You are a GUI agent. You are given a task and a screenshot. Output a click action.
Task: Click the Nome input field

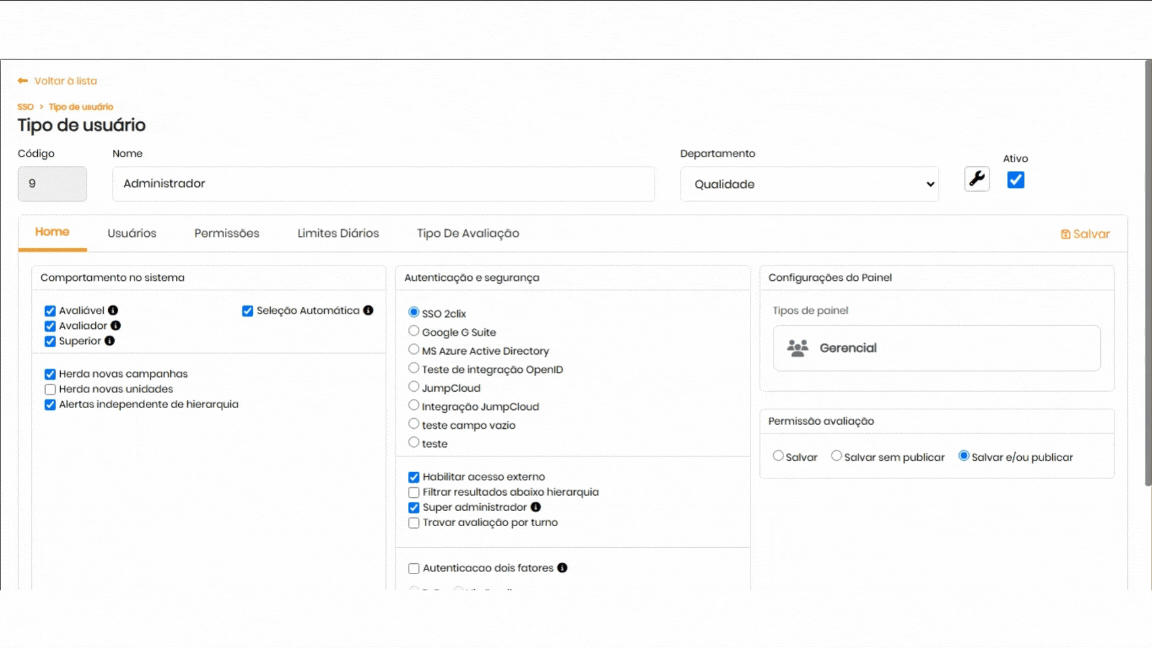click(383, 184)
